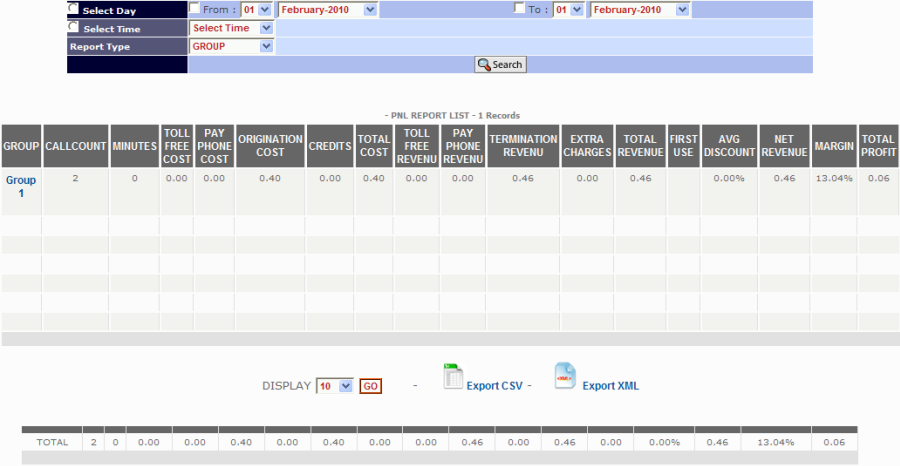Click the TERMINATION REVENU column header

pos(523,146)
